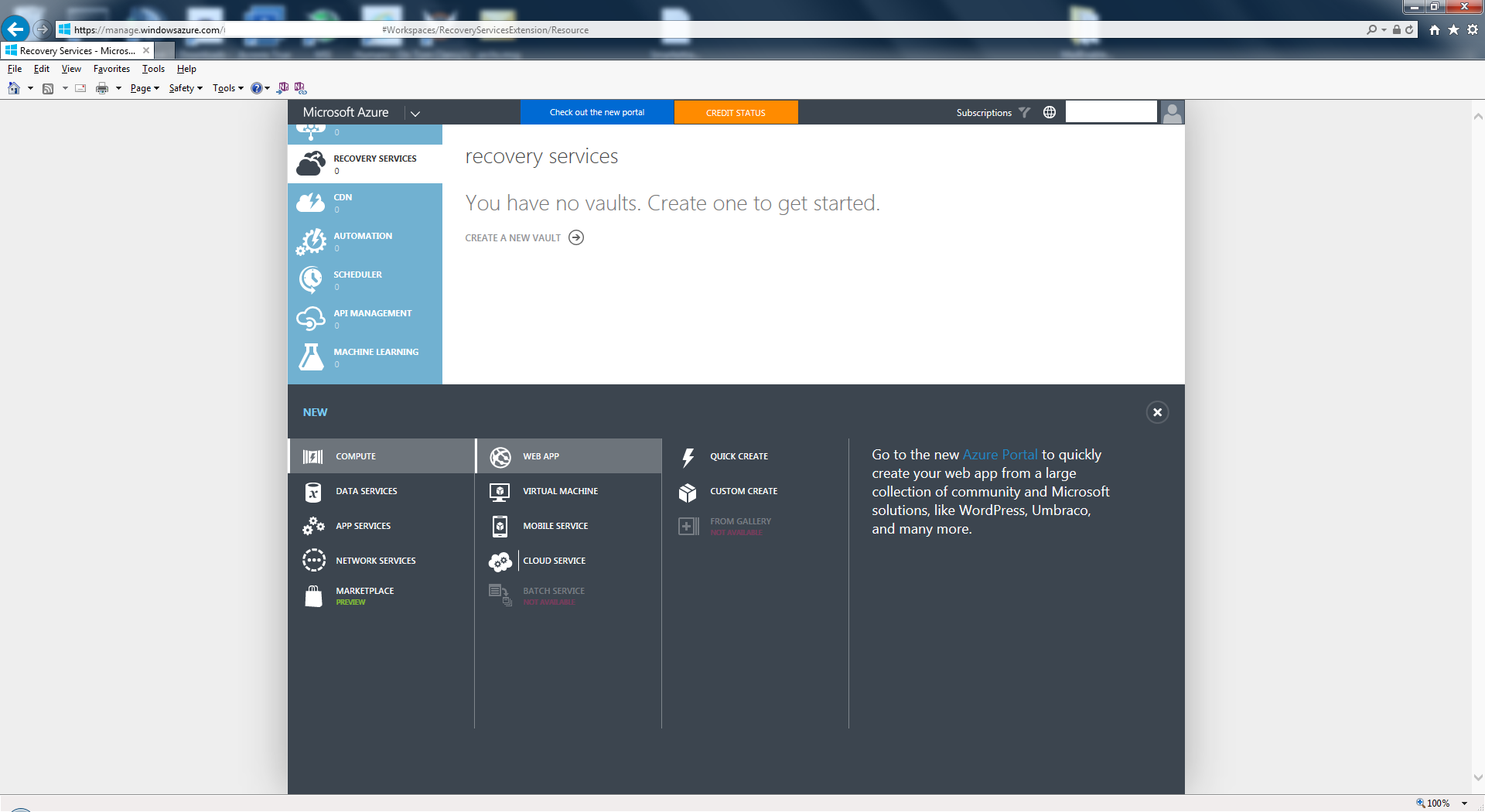This screenshot has width=1485, height=812.
Task: Close the Recovery Services browser tab
Action: tap(146, 50)
